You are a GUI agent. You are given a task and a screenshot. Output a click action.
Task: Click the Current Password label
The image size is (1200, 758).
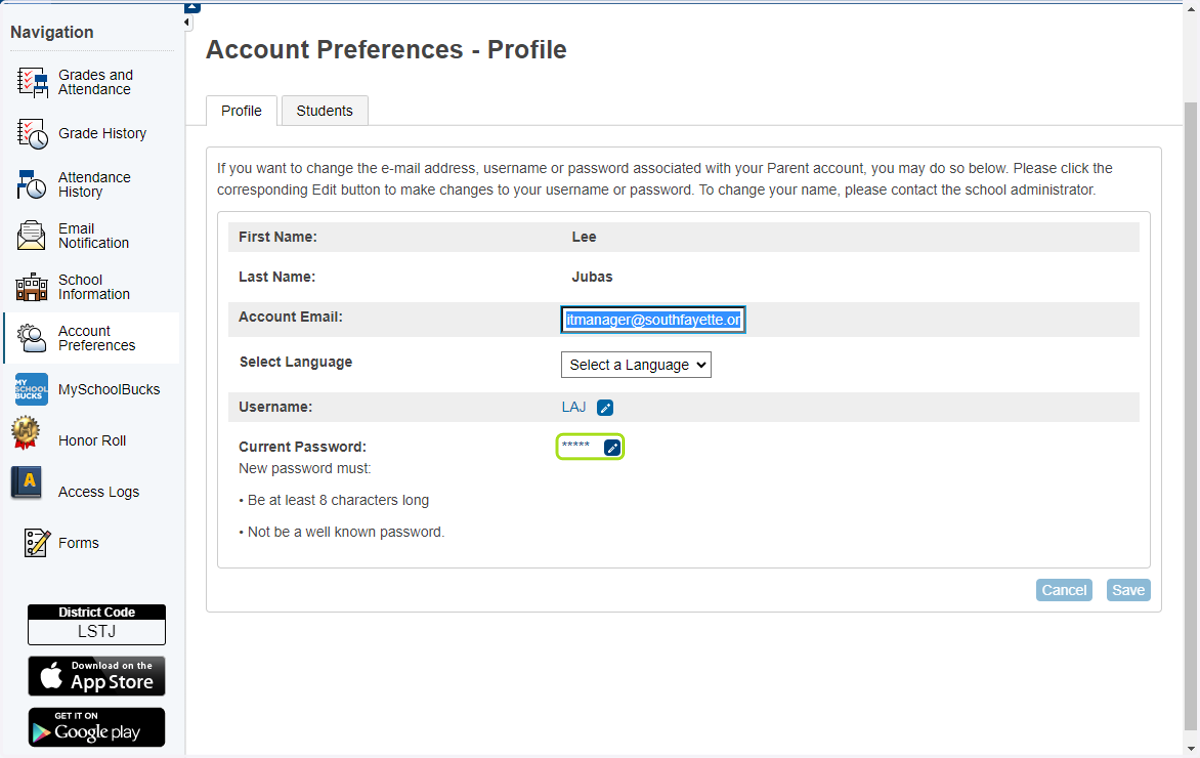tap(302, 447)
